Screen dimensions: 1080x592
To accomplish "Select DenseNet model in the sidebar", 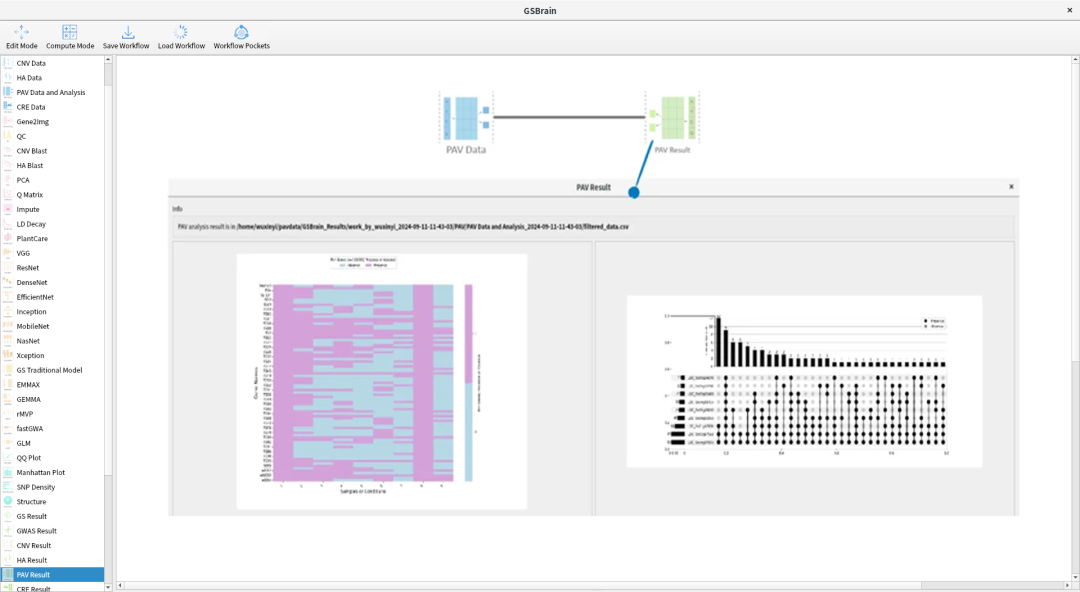I will 52,283.
